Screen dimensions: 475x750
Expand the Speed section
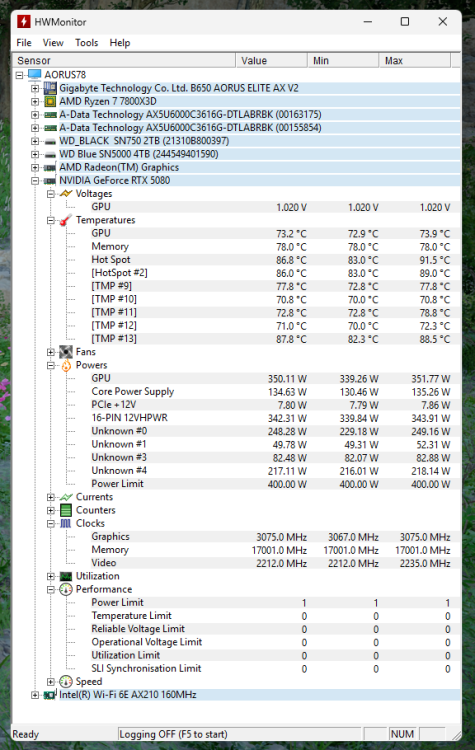[51, 682]
